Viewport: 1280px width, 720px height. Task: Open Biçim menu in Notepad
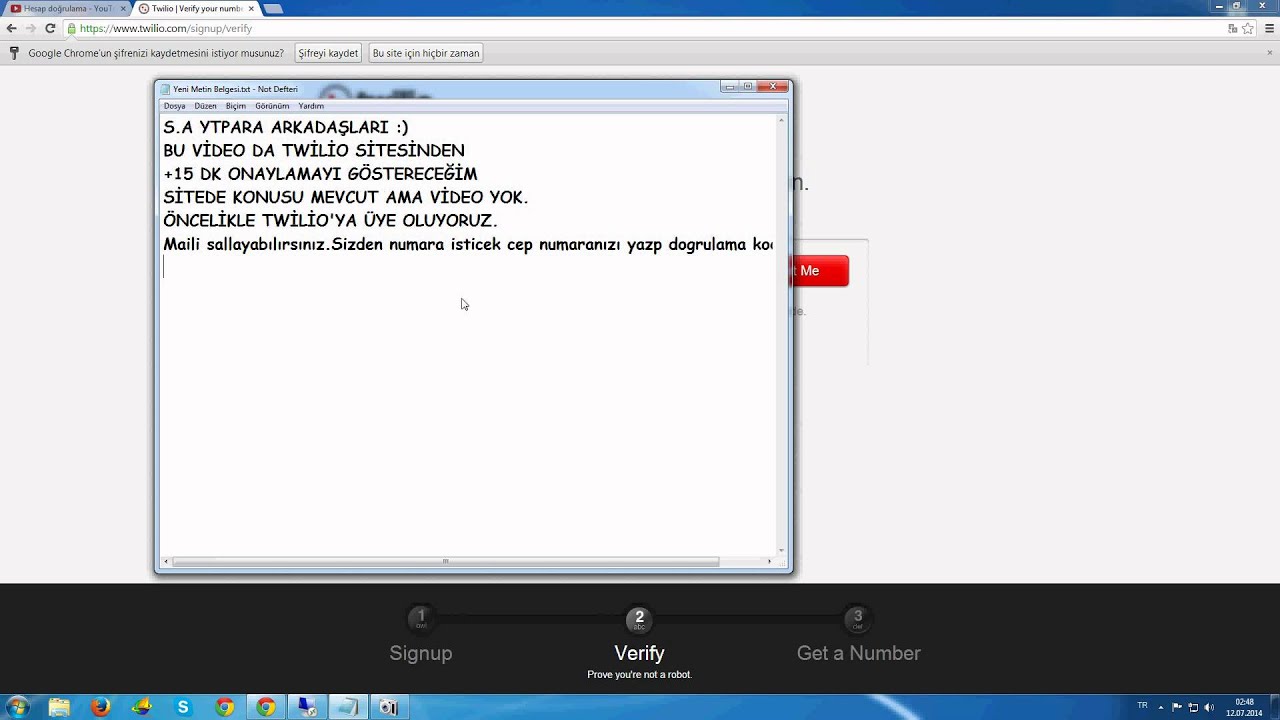(236, 106)
